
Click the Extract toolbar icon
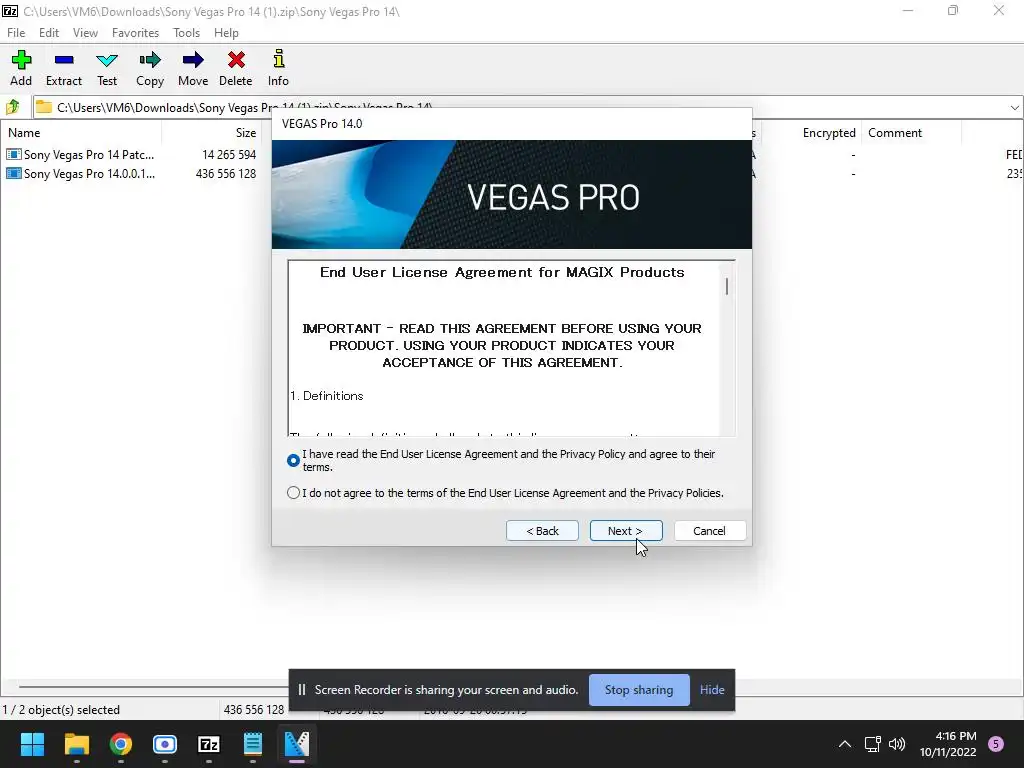(x=64, y=61)
